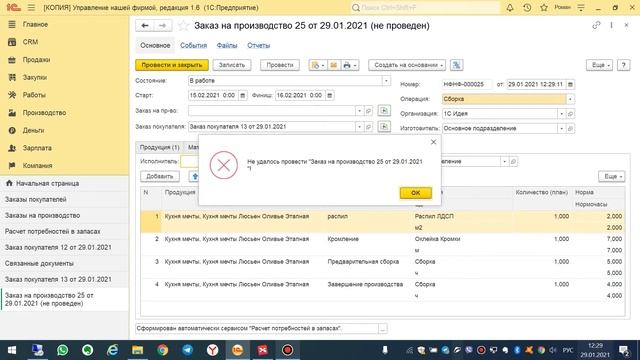Open 'Зарплата' section in sidebar
Image resolution: width=640 pixels, height=360 pixels.
coord(37,148)
